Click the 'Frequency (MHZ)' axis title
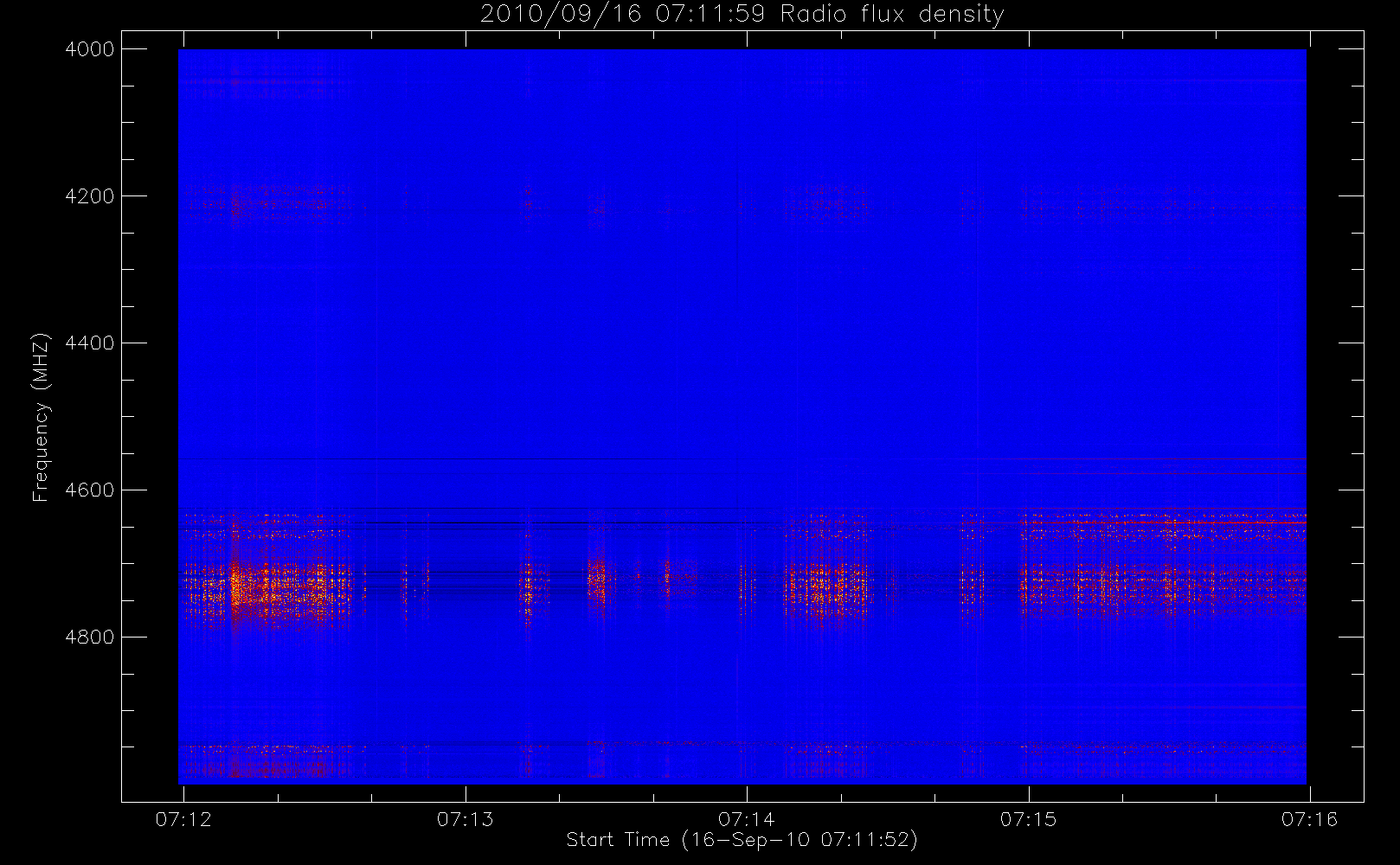1400x865 pixels. (x=40, y=417)
